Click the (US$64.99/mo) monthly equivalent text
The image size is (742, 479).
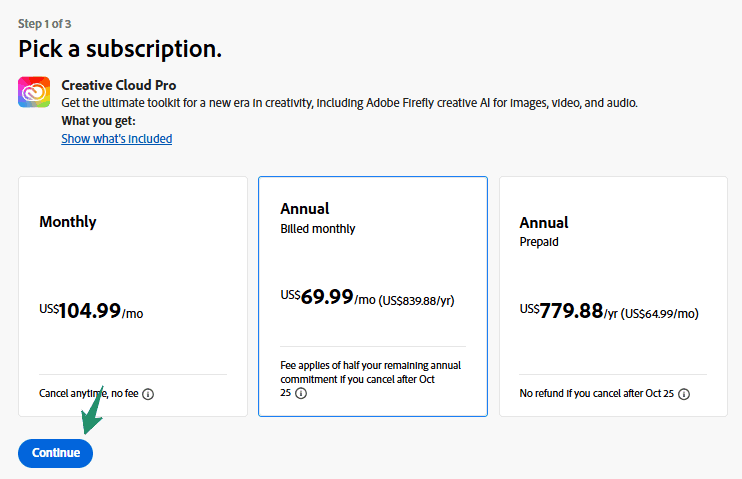point(660,313)
